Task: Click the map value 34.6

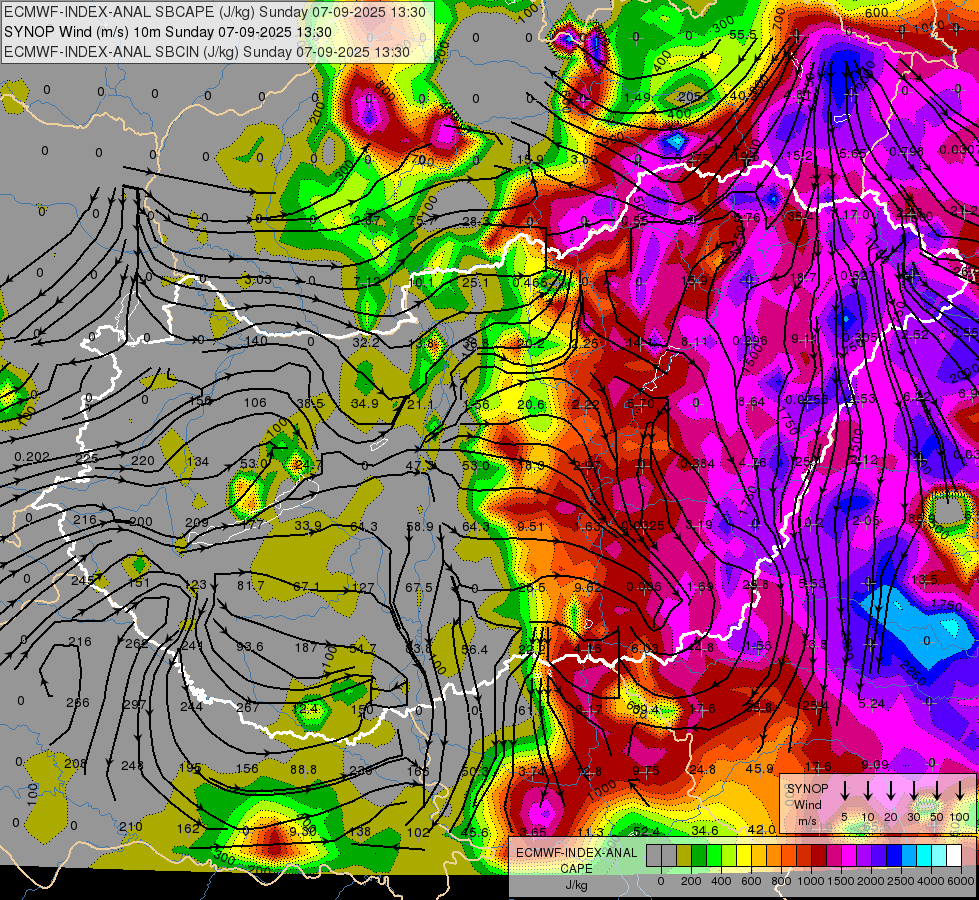Action: [705, 830]
